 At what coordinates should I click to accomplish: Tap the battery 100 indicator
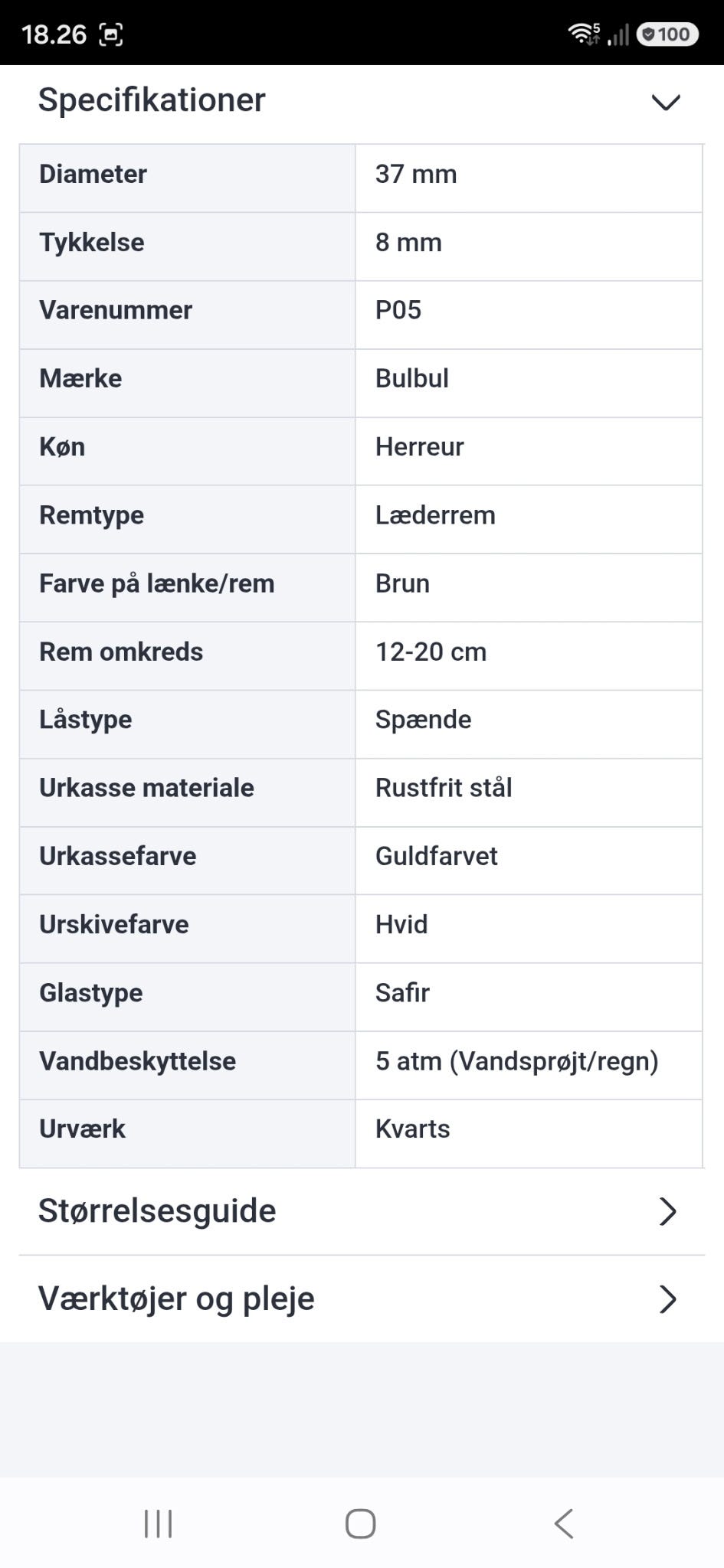[x=667, y=34]
